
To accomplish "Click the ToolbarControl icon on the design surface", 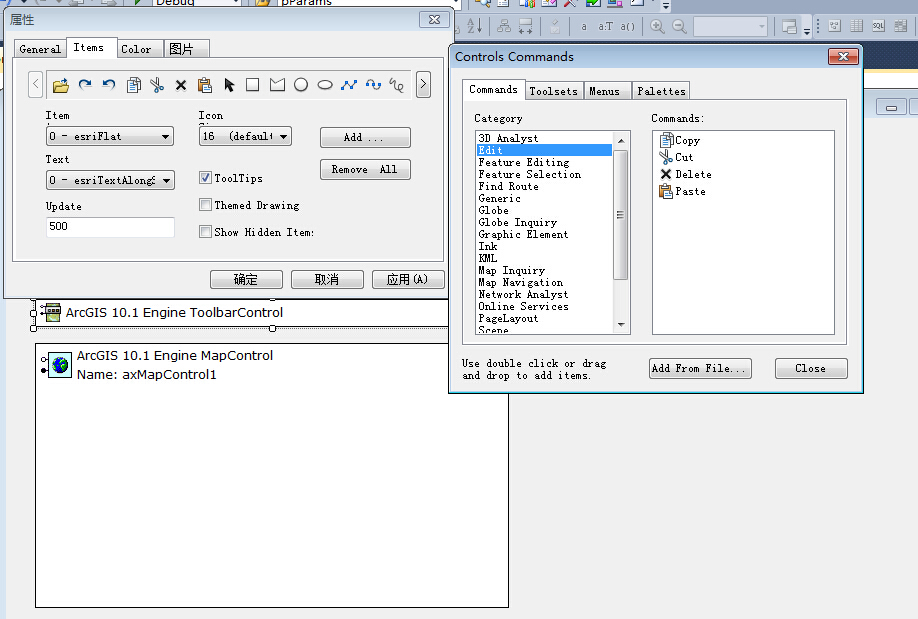I will coord(51,312).
